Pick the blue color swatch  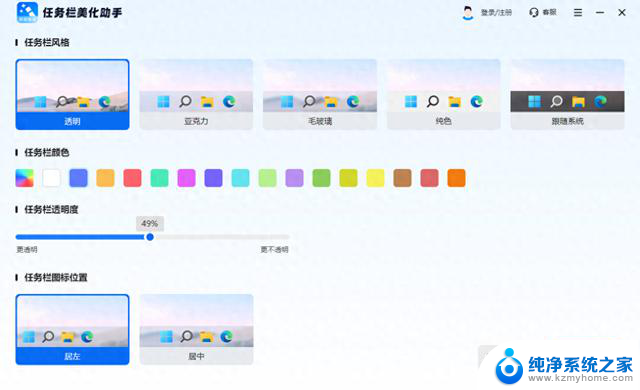[78, 178]
